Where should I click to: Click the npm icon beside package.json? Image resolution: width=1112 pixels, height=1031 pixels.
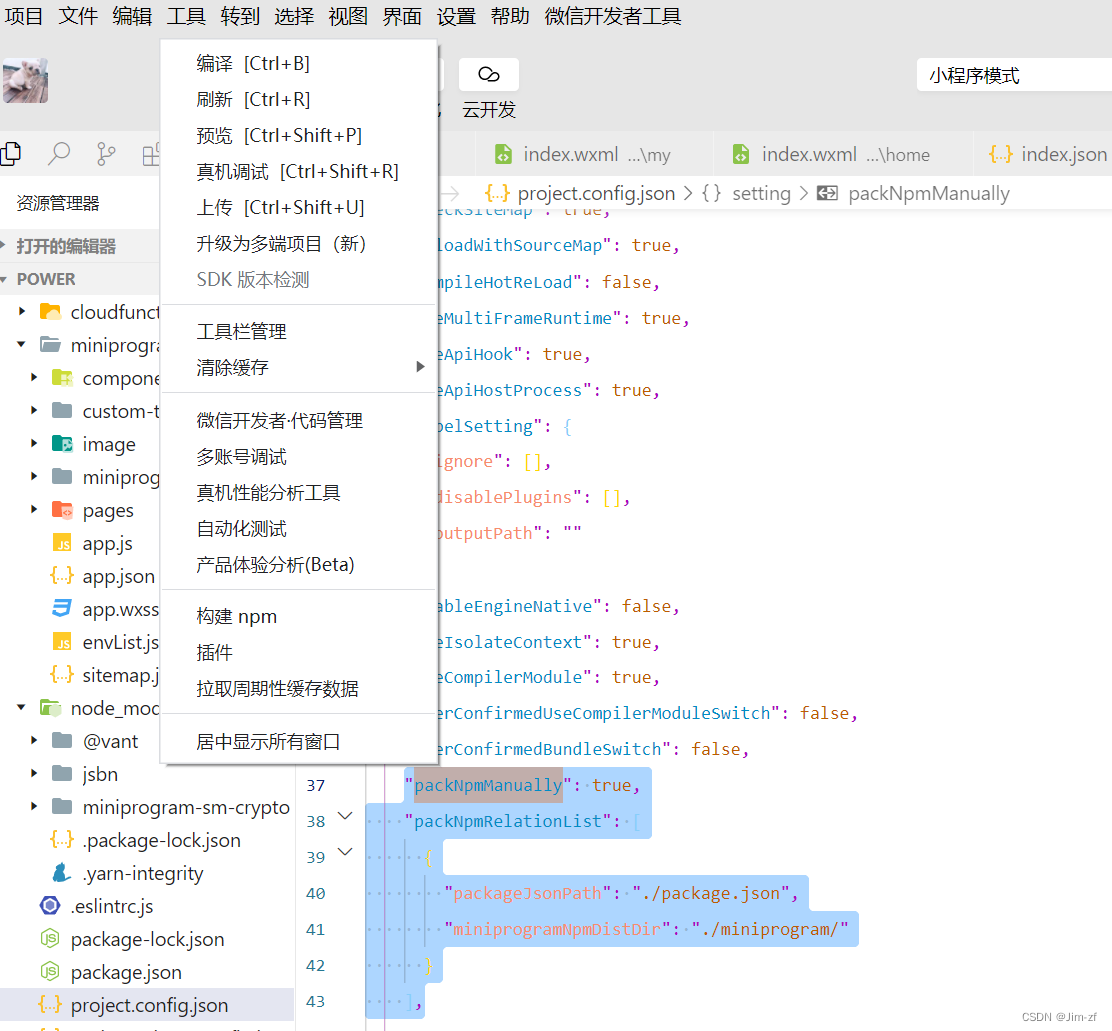tap(49, 972)
